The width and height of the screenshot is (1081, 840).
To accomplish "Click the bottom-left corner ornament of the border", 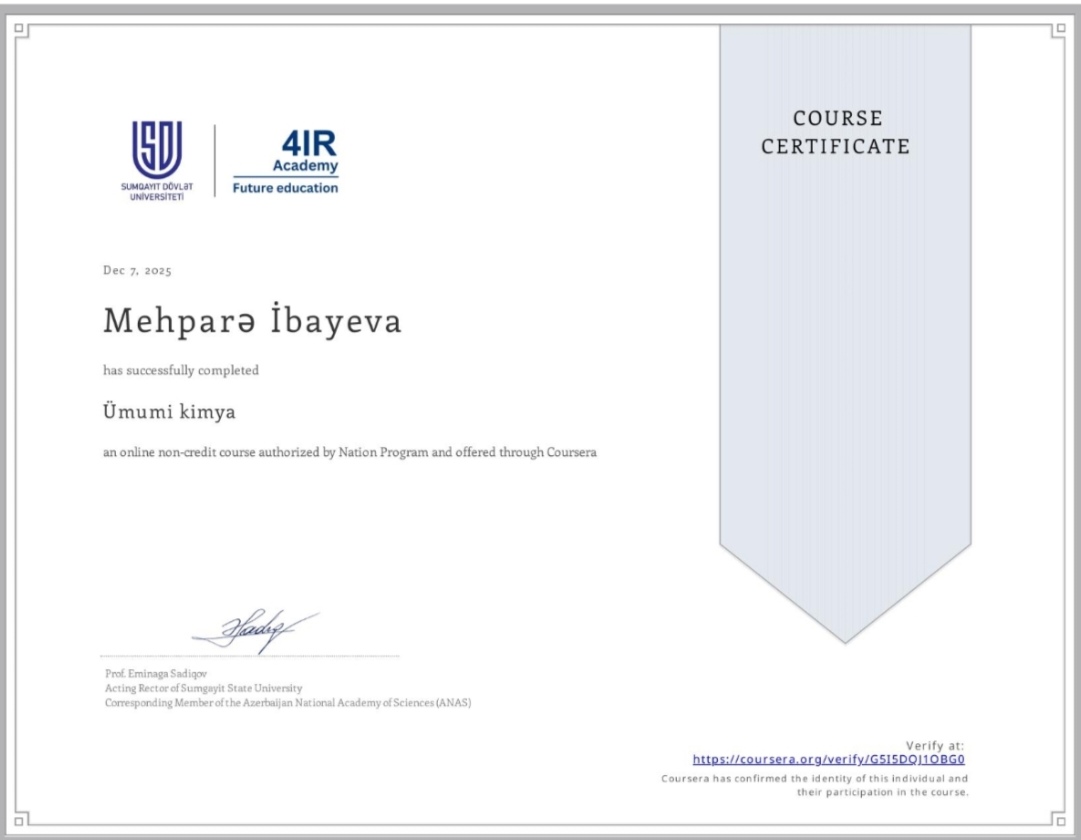I will [x=22, y=818].
